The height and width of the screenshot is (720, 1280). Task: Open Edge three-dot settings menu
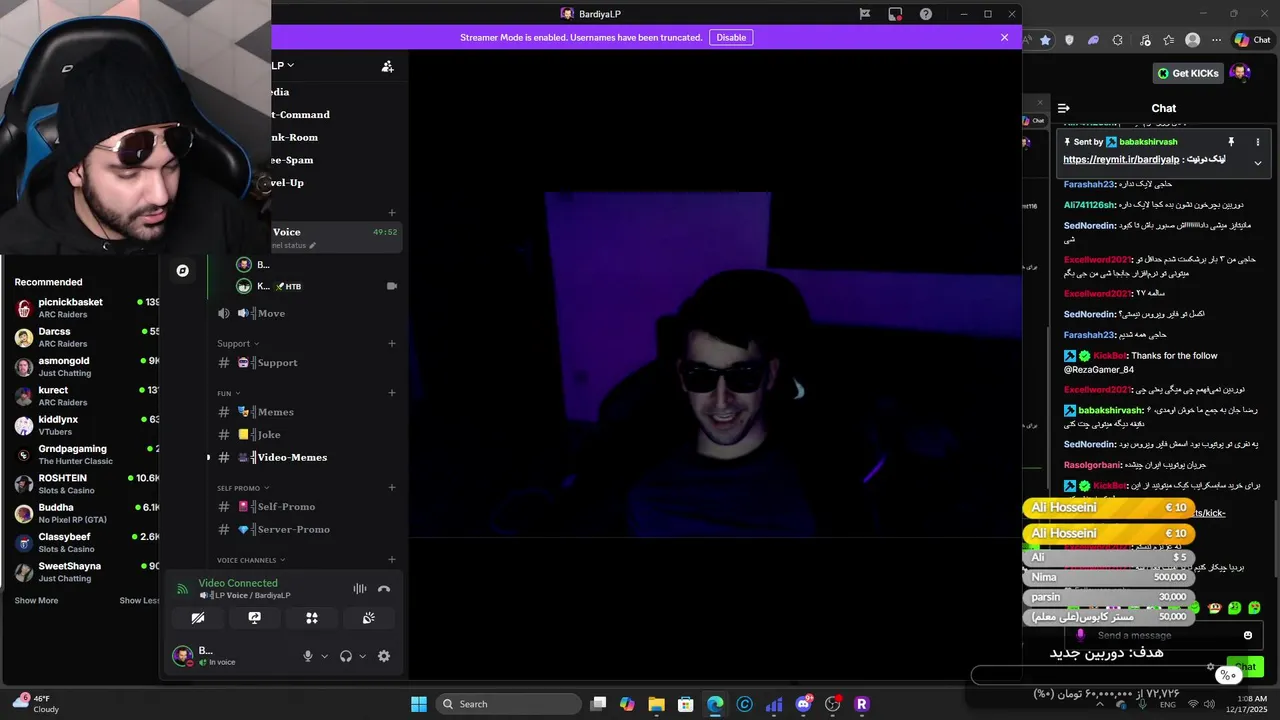[1215, 40]
